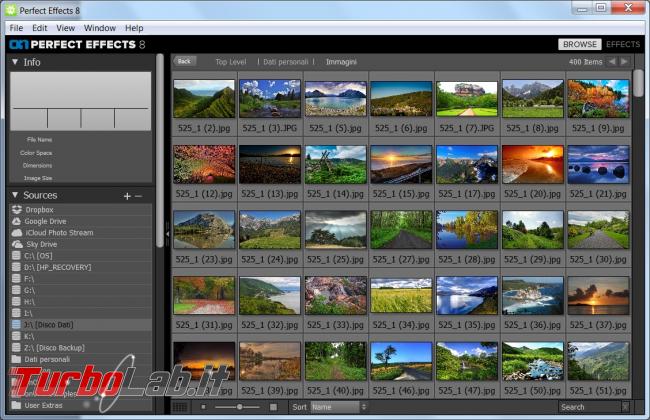Select thumbnail 525_1 (5).jpg
Viewport: 650px width, 420px height.
[336, 99]
